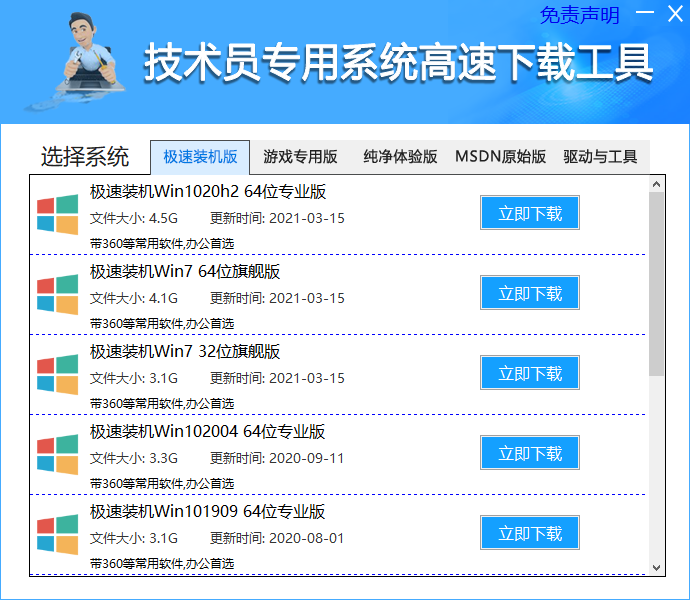Click the scrollbar up arrow

657,184
